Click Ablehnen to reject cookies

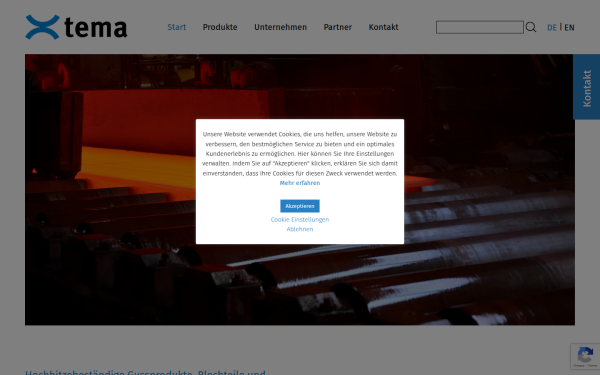pos(300,229)
